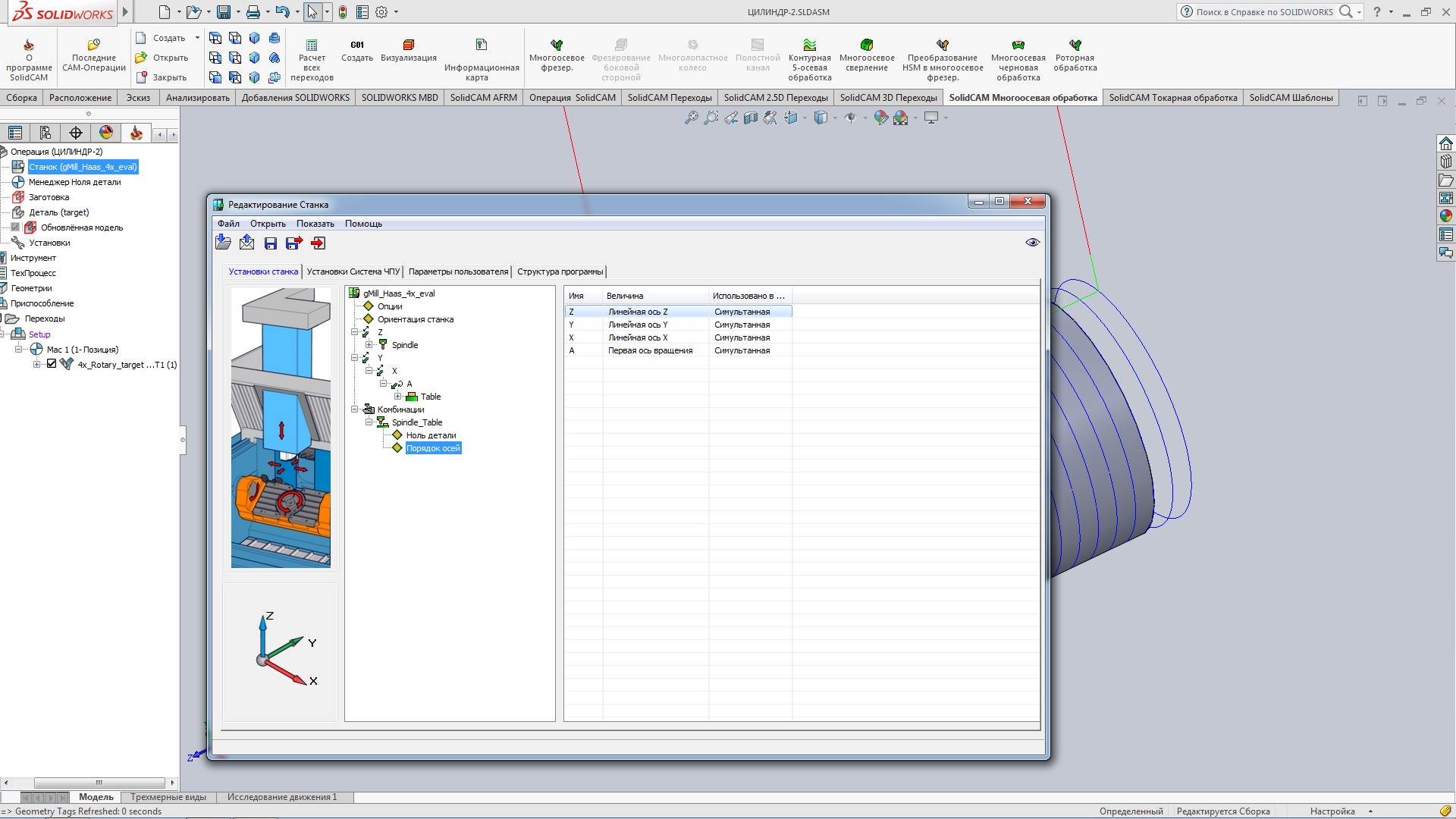Expand the Spindle node under Z axis

click(369, 345)
